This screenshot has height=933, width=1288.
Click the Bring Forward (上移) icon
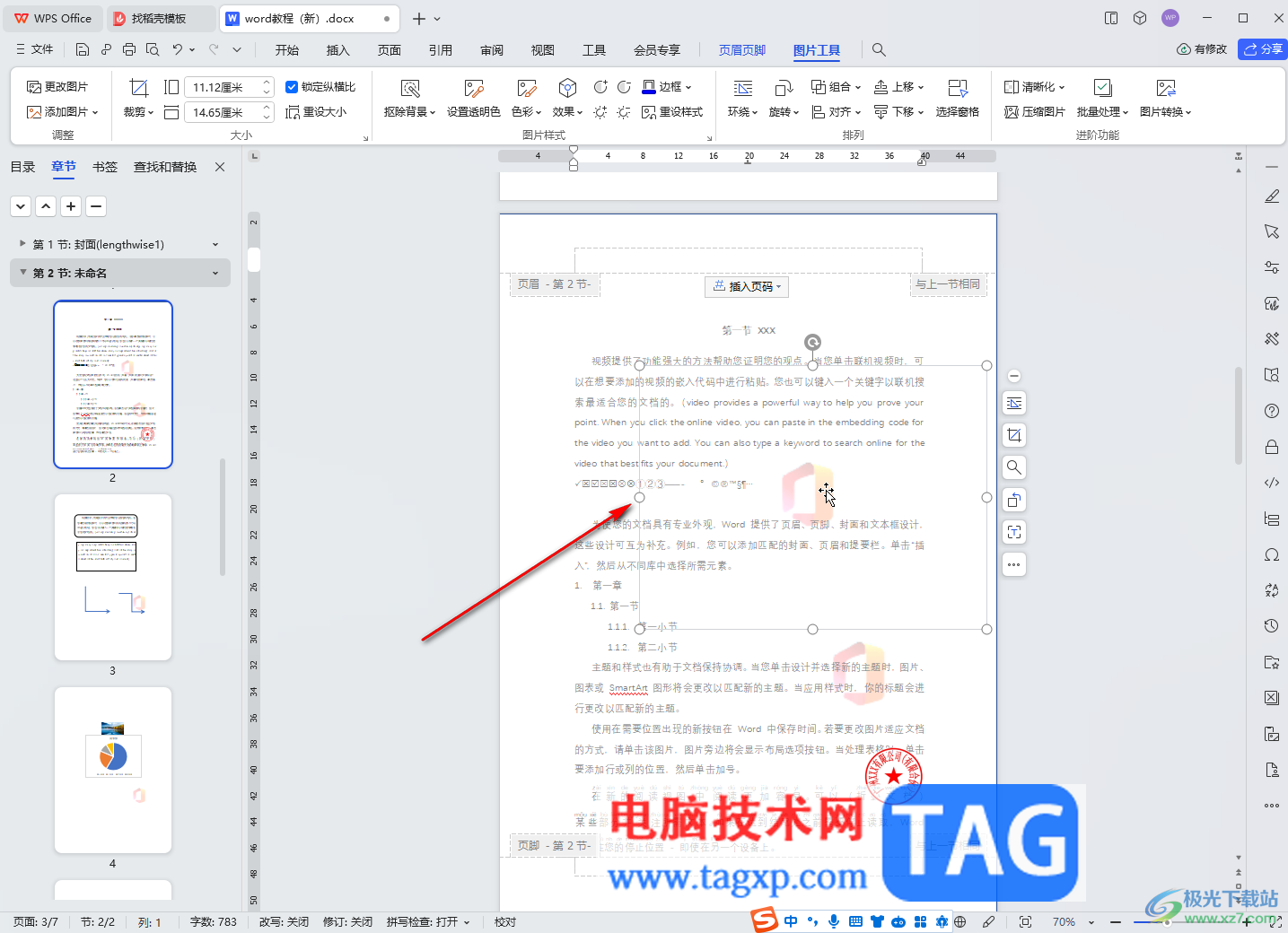[x=881, y=87]
